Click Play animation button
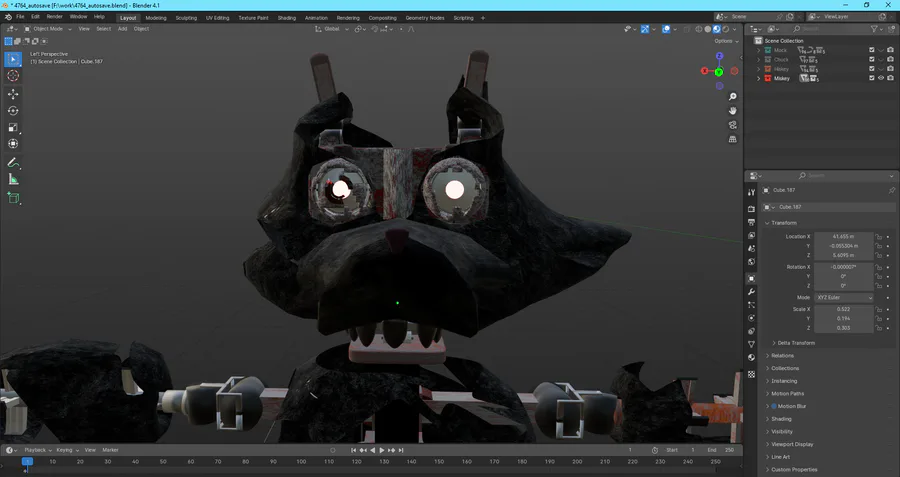This screenshot has height=477, width=900. click(x=382, y=451)
